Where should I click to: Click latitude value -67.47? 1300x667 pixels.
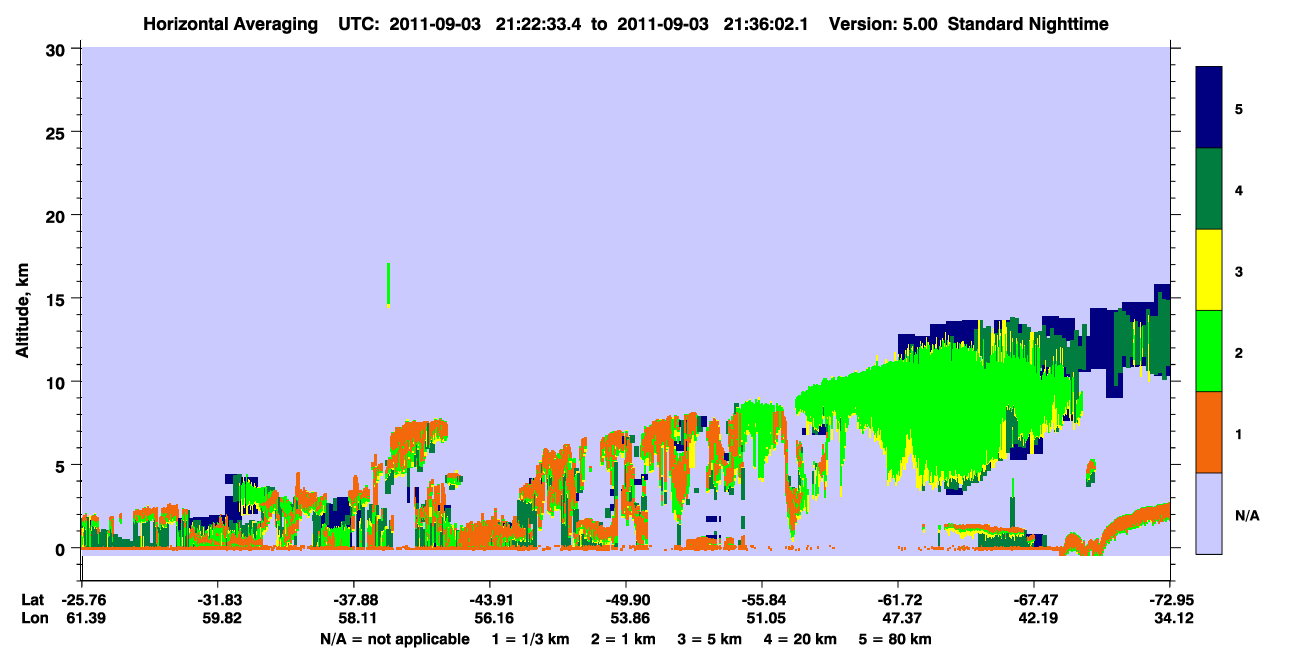[1034, 600]
